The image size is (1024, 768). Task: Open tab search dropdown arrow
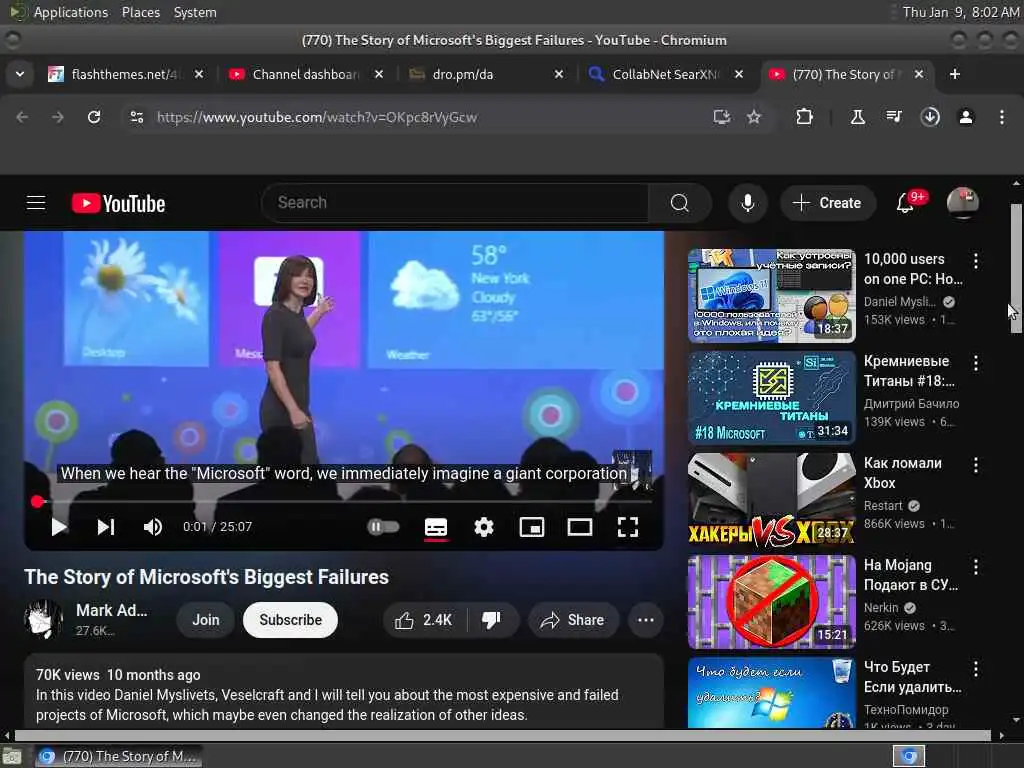(20, 74)
